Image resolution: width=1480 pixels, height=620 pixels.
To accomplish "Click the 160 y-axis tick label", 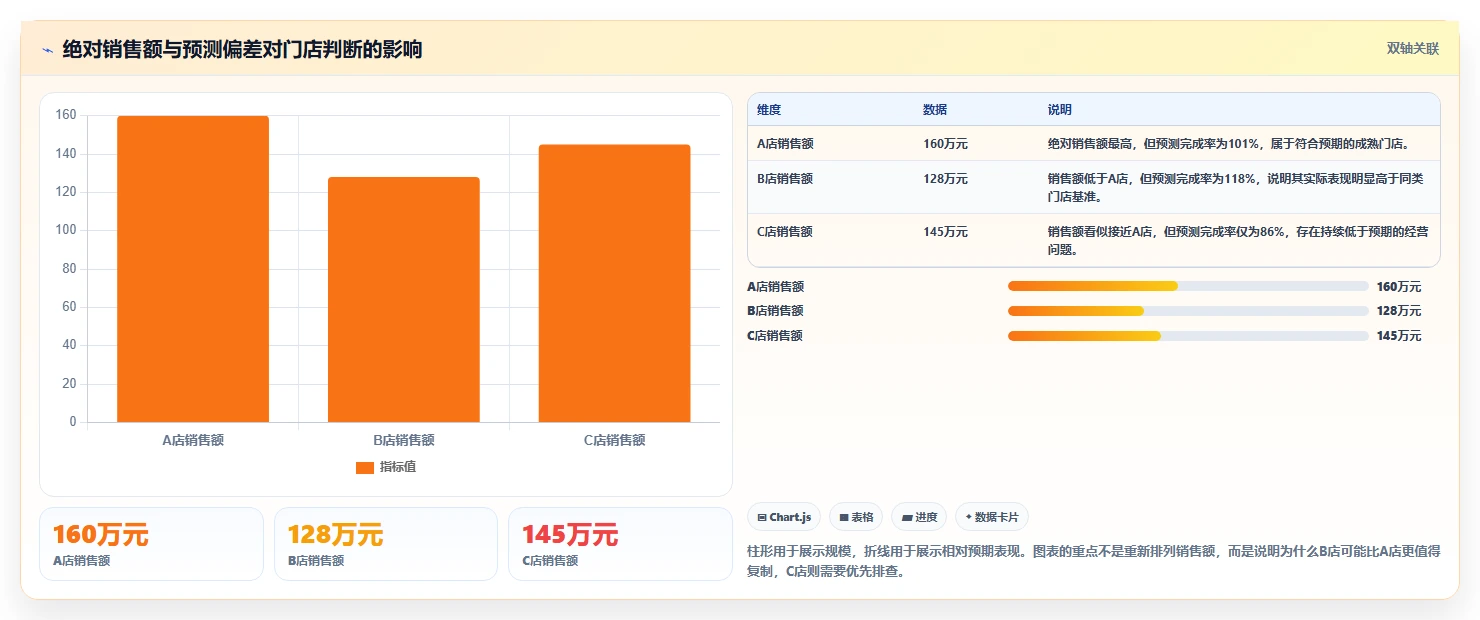I will tap(66, 115).
